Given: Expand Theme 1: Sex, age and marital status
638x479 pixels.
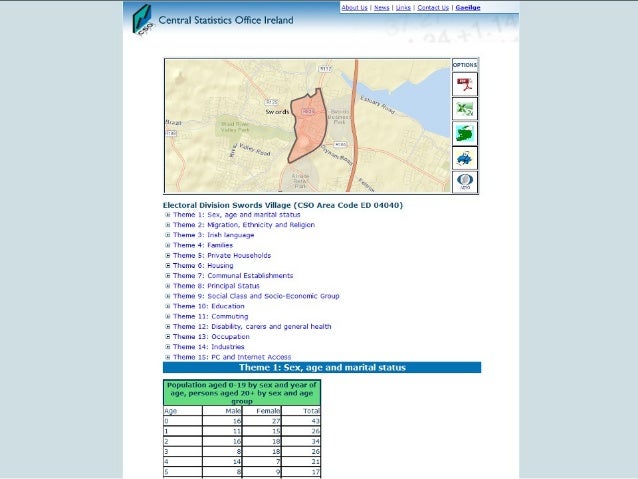Looking at the screenshot, I should [x=168, y=214].
